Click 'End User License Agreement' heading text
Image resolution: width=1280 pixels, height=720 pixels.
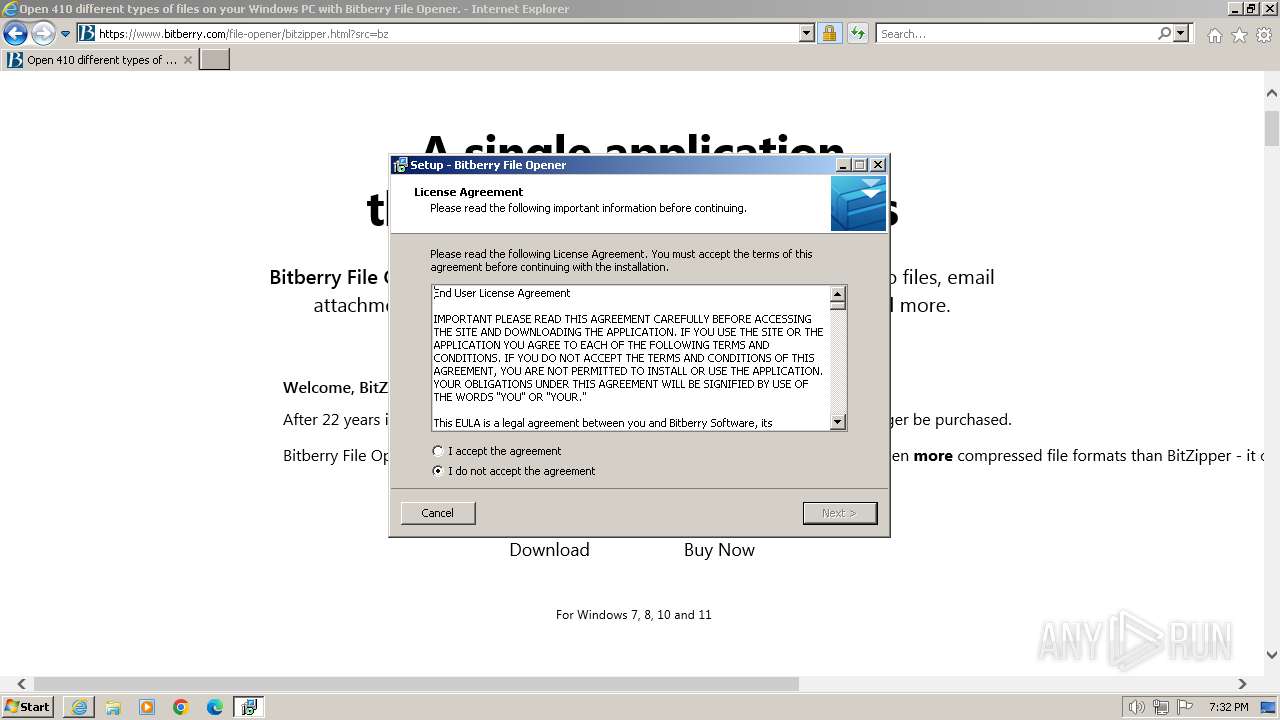tap(502, 293)
